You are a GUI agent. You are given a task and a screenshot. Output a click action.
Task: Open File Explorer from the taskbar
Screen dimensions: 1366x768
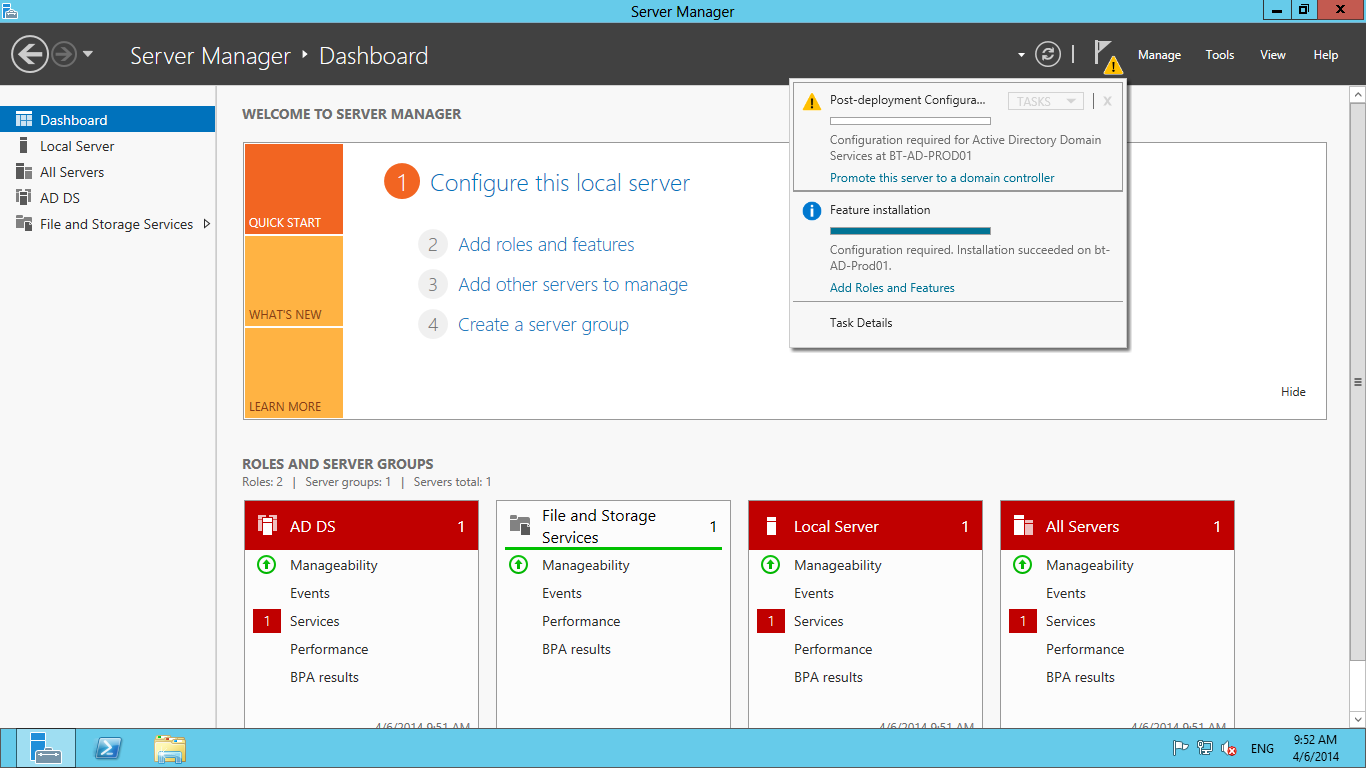click(169, 748)
